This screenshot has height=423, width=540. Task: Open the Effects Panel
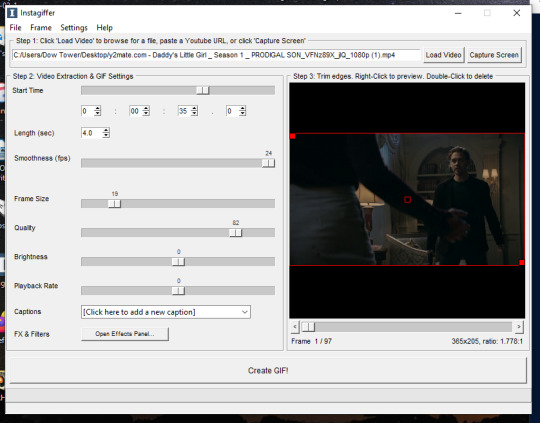(125, 334)
